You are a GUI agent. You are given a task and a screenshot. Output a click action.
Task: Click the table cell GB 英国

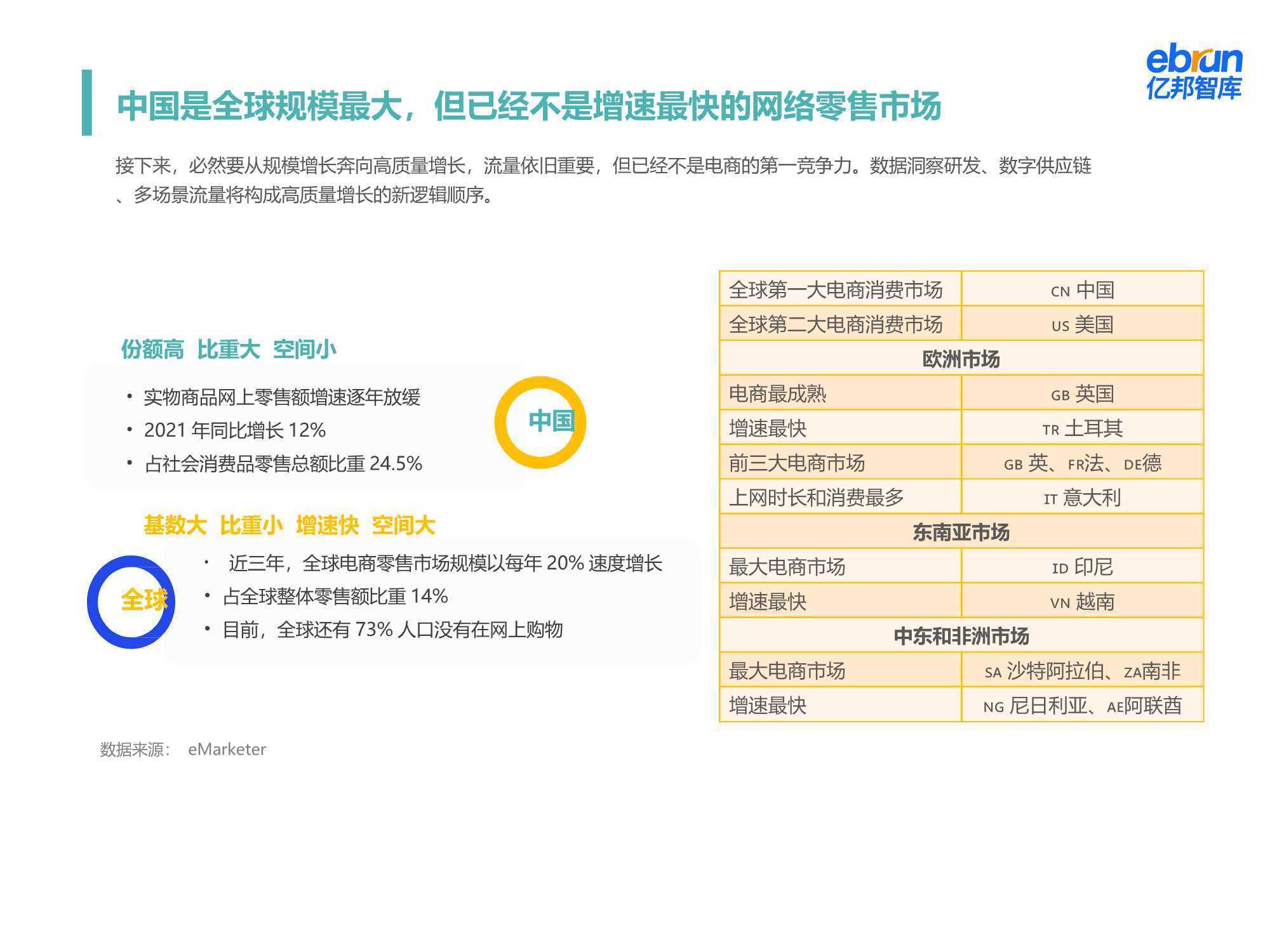click(1083, 393)
